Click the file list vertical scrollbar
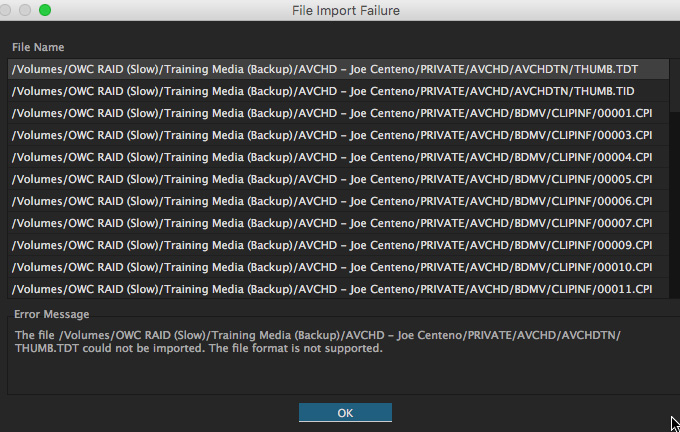The height and width of the screenshot is (432, 680). point(674,179)
